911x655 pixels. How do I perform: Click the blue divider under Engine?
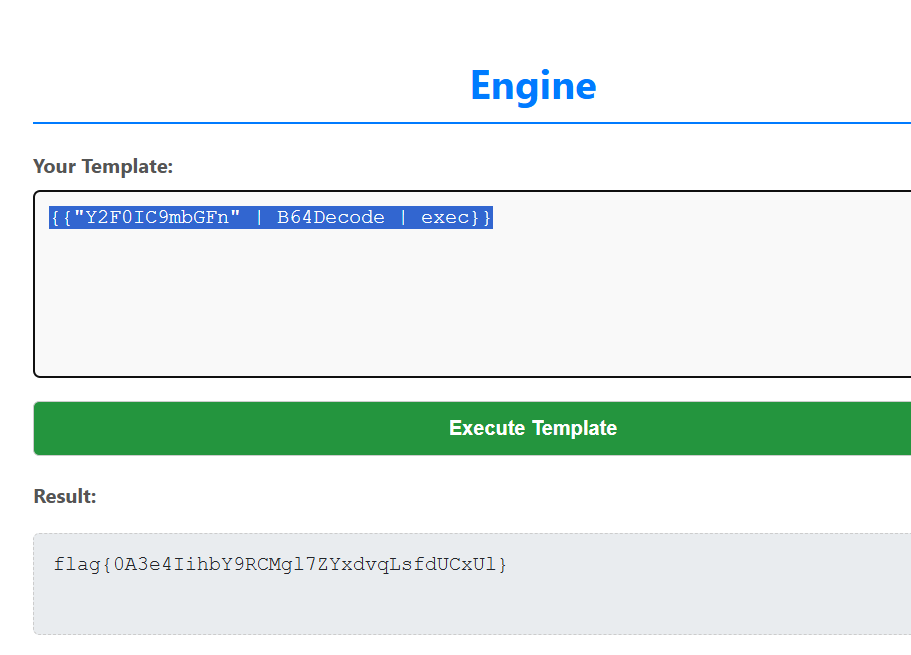472,123
